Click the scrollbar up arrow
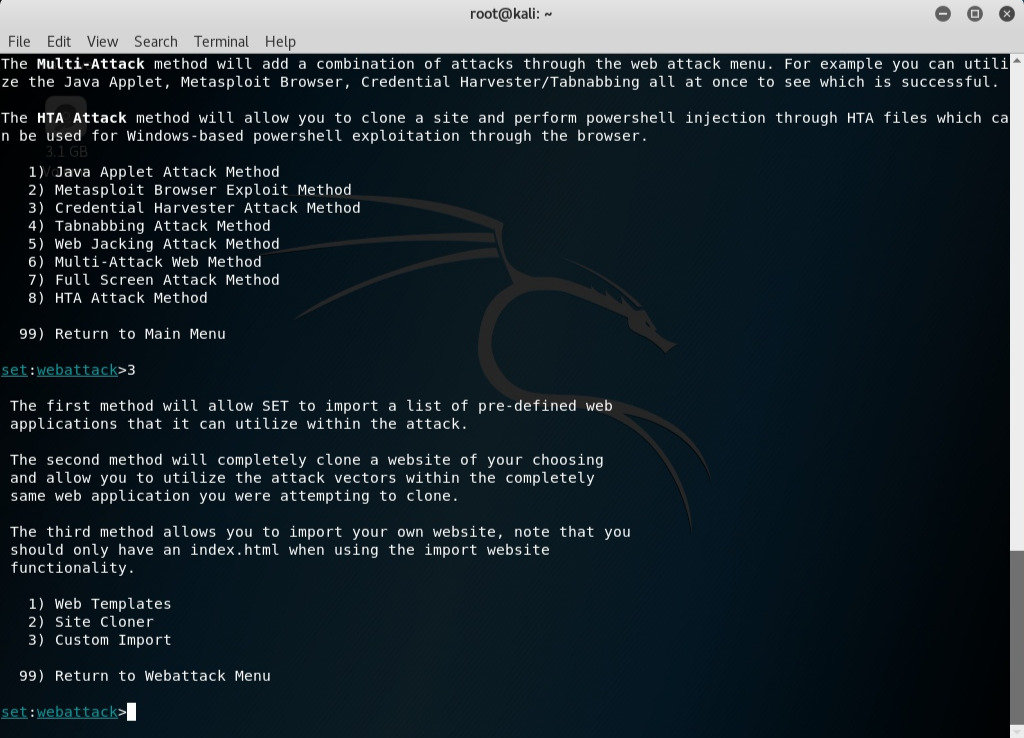The image size is (1024, 738). coord(1017,60)
